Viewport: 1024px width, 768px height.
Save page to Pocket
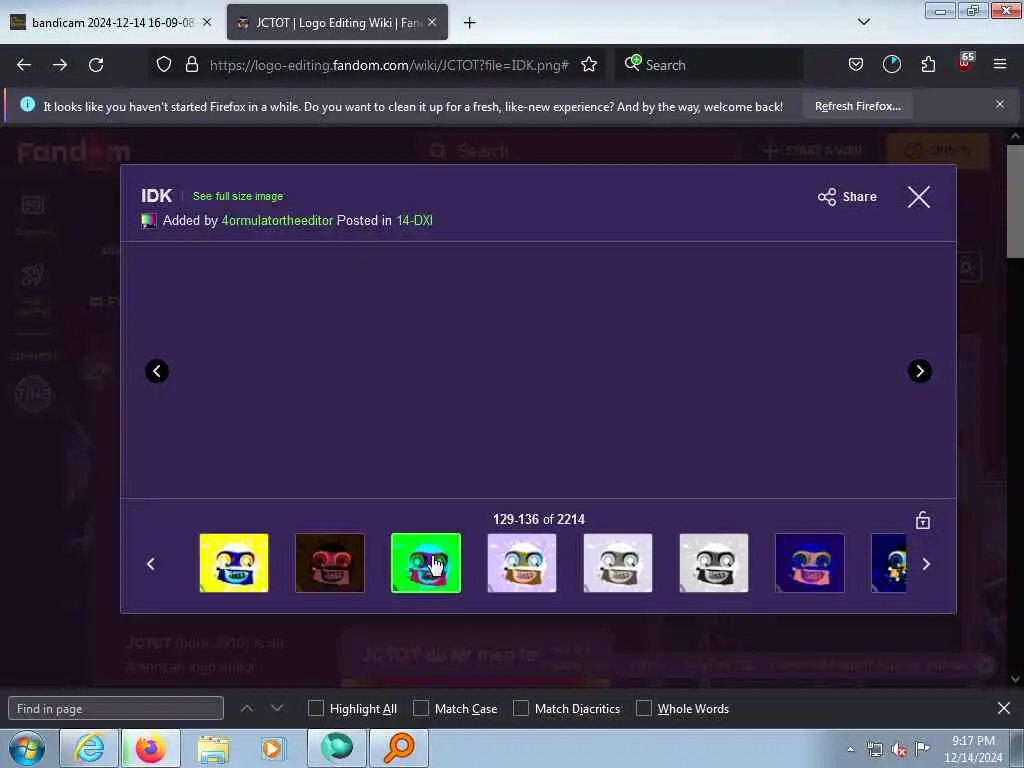click(x=856, y=65)
